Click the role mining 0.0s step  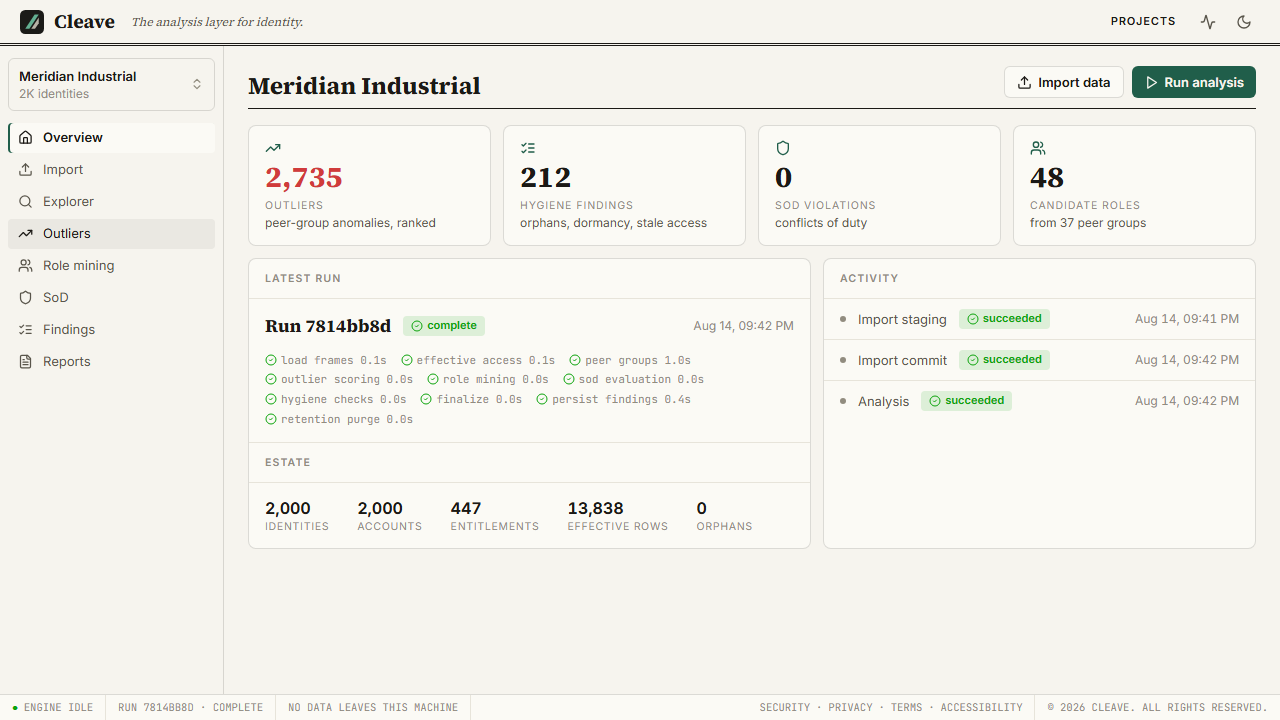(x=488, y=380)
